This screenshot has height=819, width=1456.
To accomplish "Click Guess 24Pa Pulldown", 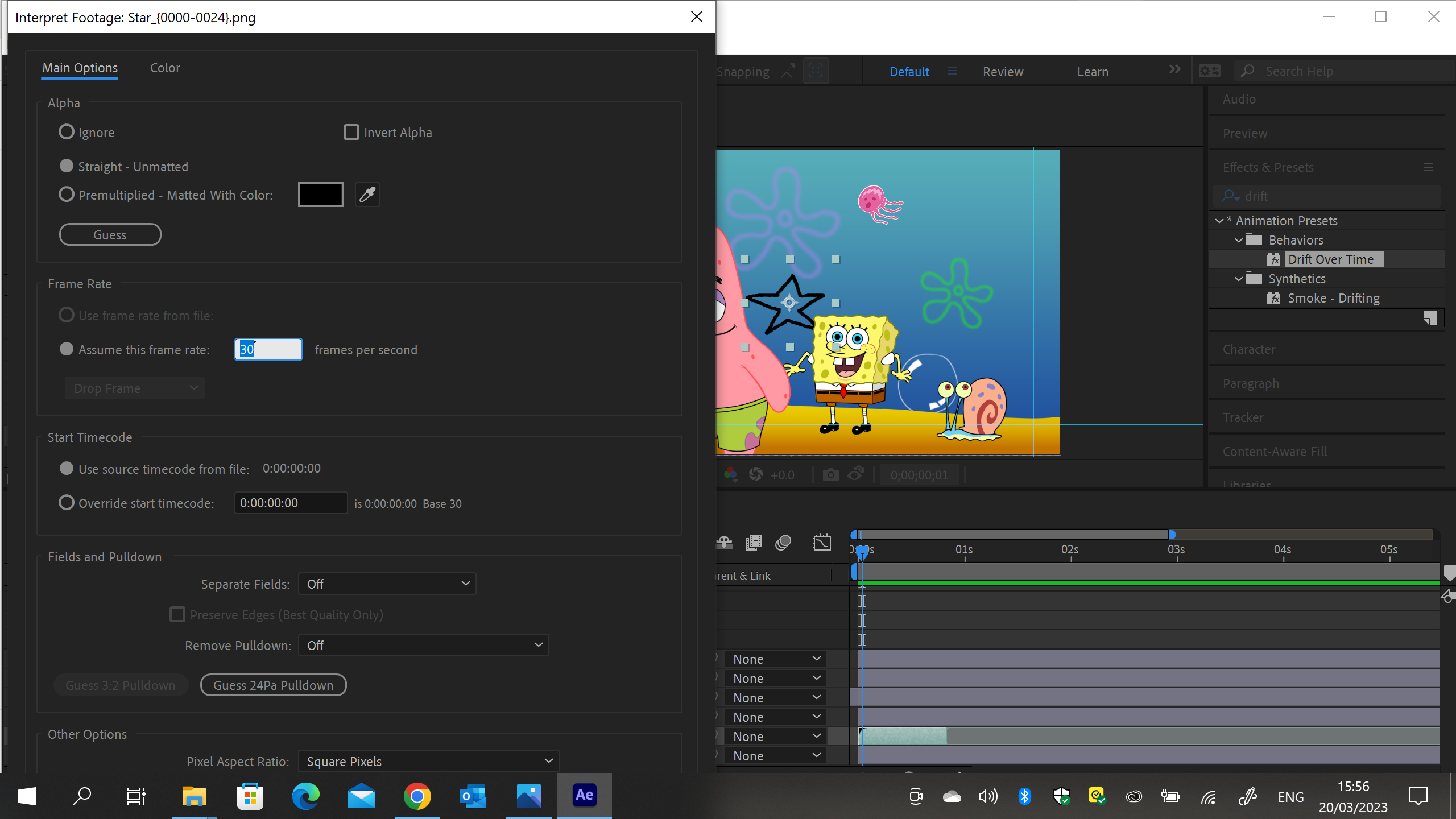I will (273, 685).
